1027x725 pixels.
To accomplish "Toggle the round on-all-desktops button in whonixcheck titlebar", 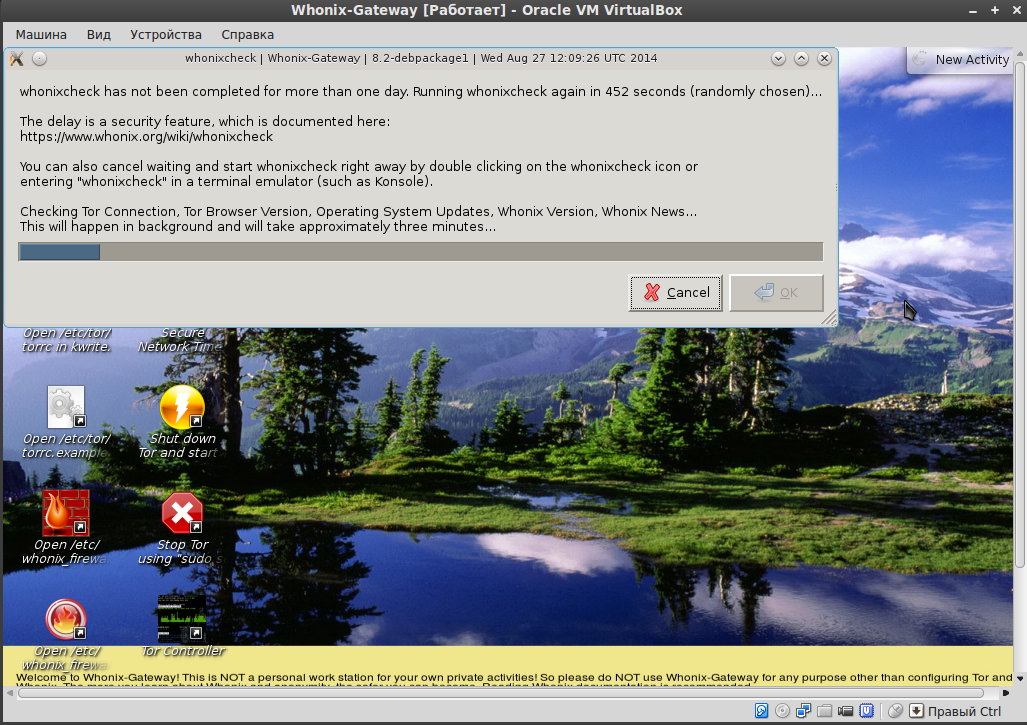I will pyautogui.click(x=39, y=59).
